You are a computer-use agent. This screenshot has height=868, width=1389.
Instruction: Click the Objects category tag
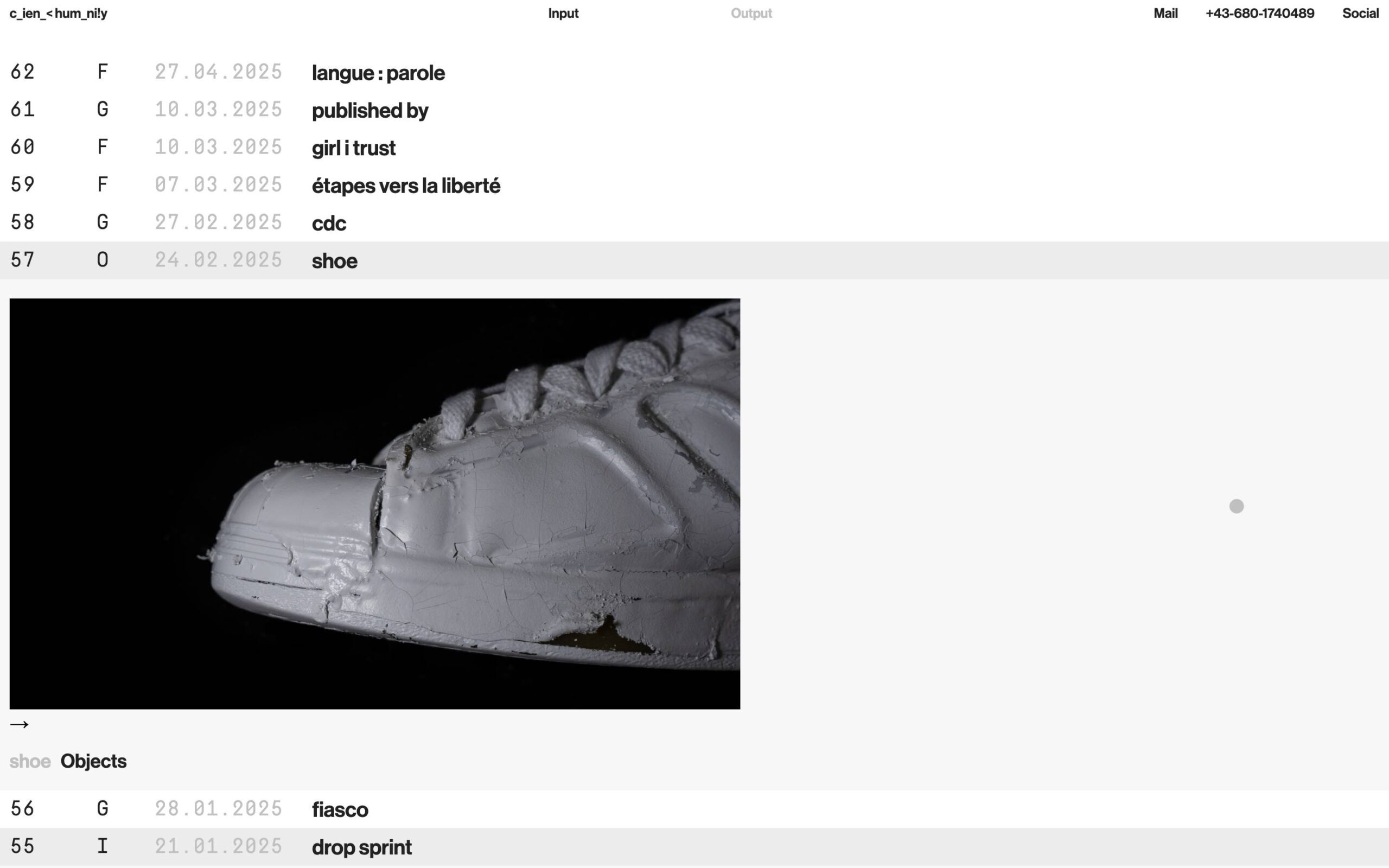(x=93, y=761)
